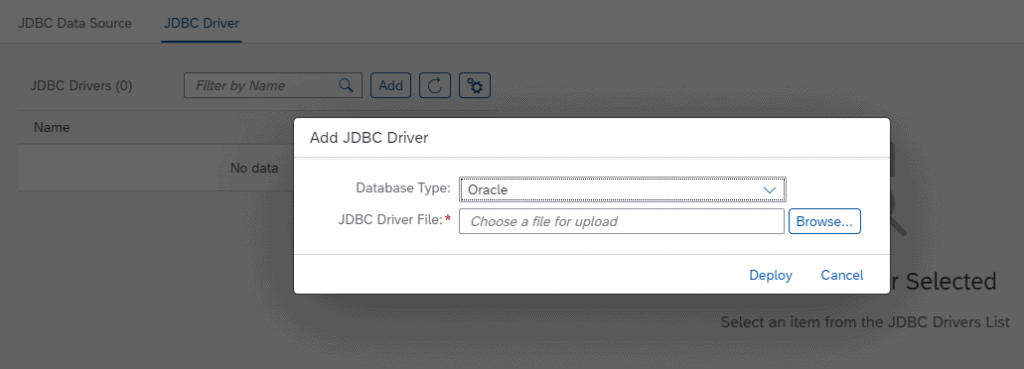Cancel the Add JDBC Driver dialog
This screenshot has height=369, width=1024.
click(842, 275)
